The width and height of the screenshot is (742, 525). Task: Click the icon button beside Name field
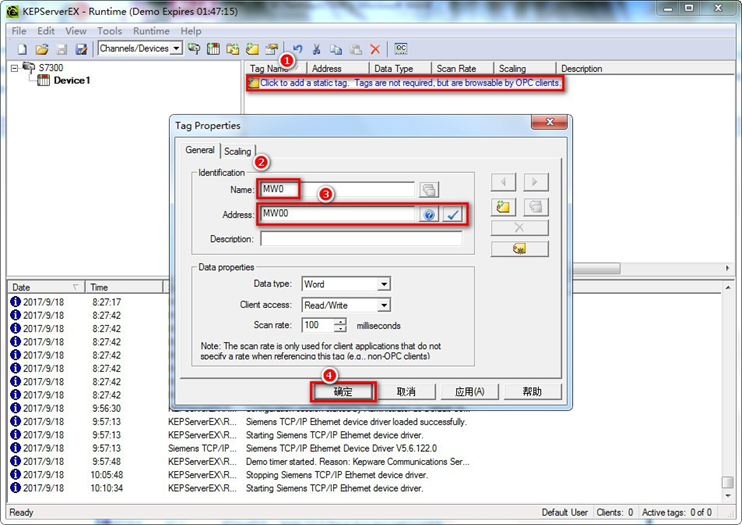(429, 190)
